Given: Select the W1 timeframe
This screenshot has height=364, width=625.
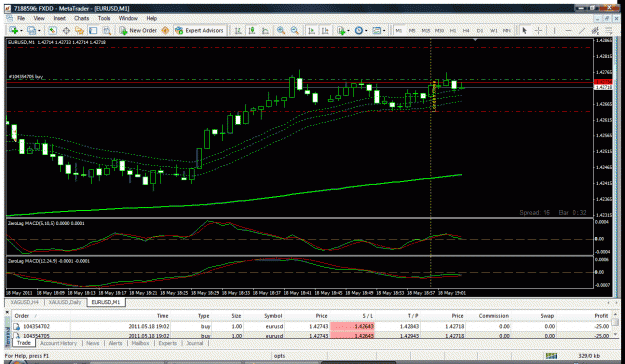Looking at the screenshot, I should coord(493,30).
